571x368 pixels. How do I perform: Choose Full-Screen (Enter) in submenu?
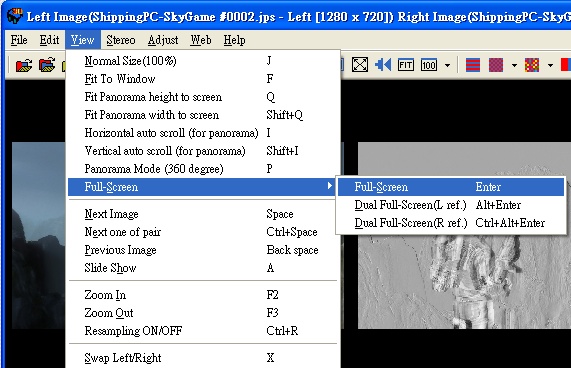(x=451, y=187)
